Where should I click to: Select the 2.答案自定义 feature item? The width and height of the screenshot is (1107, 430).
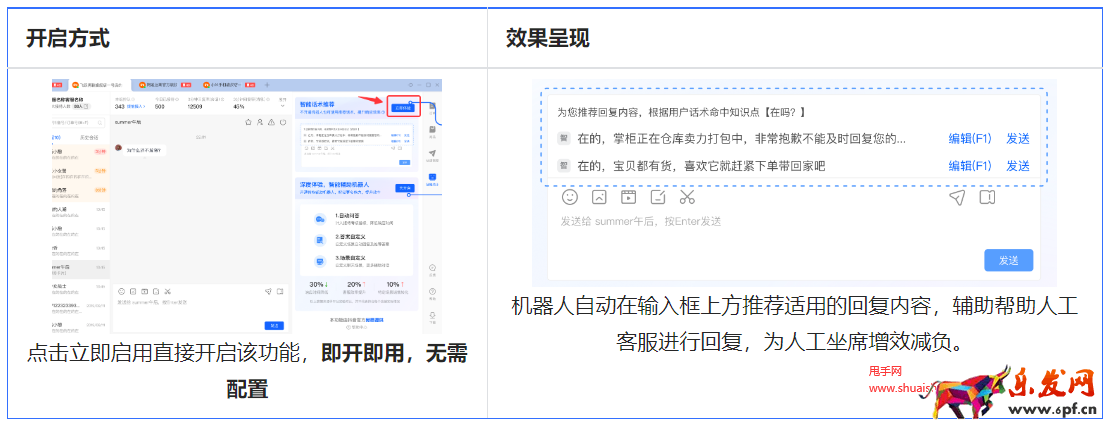[353, 240]
